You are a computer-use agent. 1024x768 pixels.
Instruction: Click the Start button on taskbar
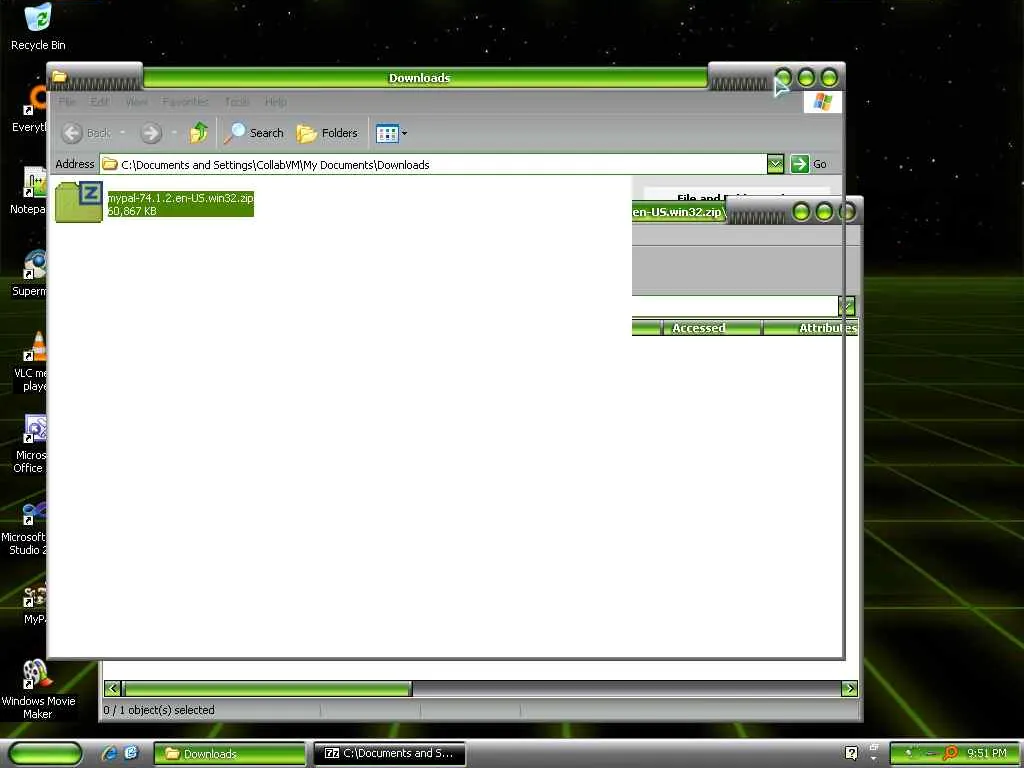46,754
